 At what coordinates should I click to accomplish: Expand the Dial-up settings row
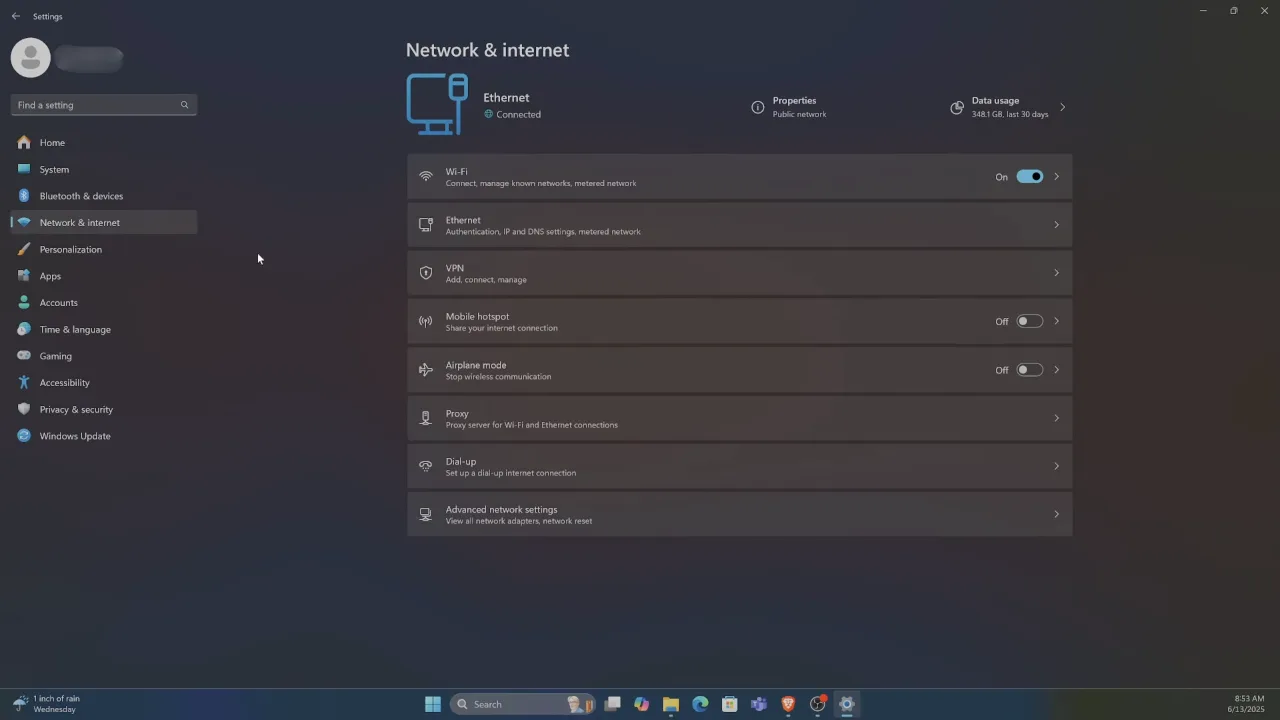tap(1056, 465)
